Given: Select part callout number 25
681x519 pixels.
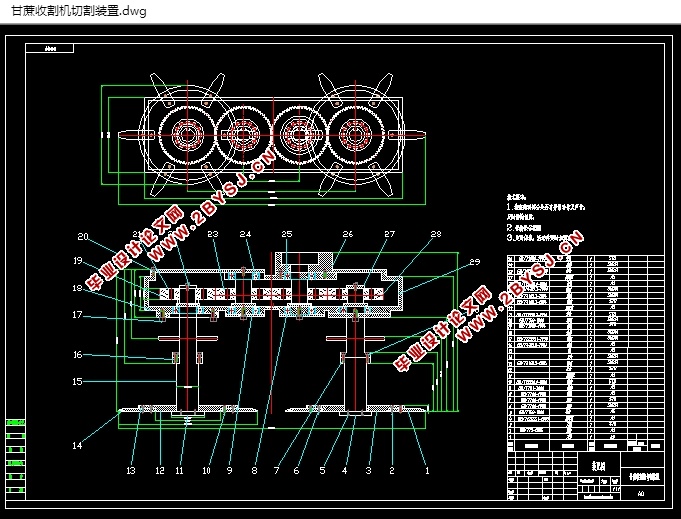Looking at the screenshot, I should coord(287,234).
